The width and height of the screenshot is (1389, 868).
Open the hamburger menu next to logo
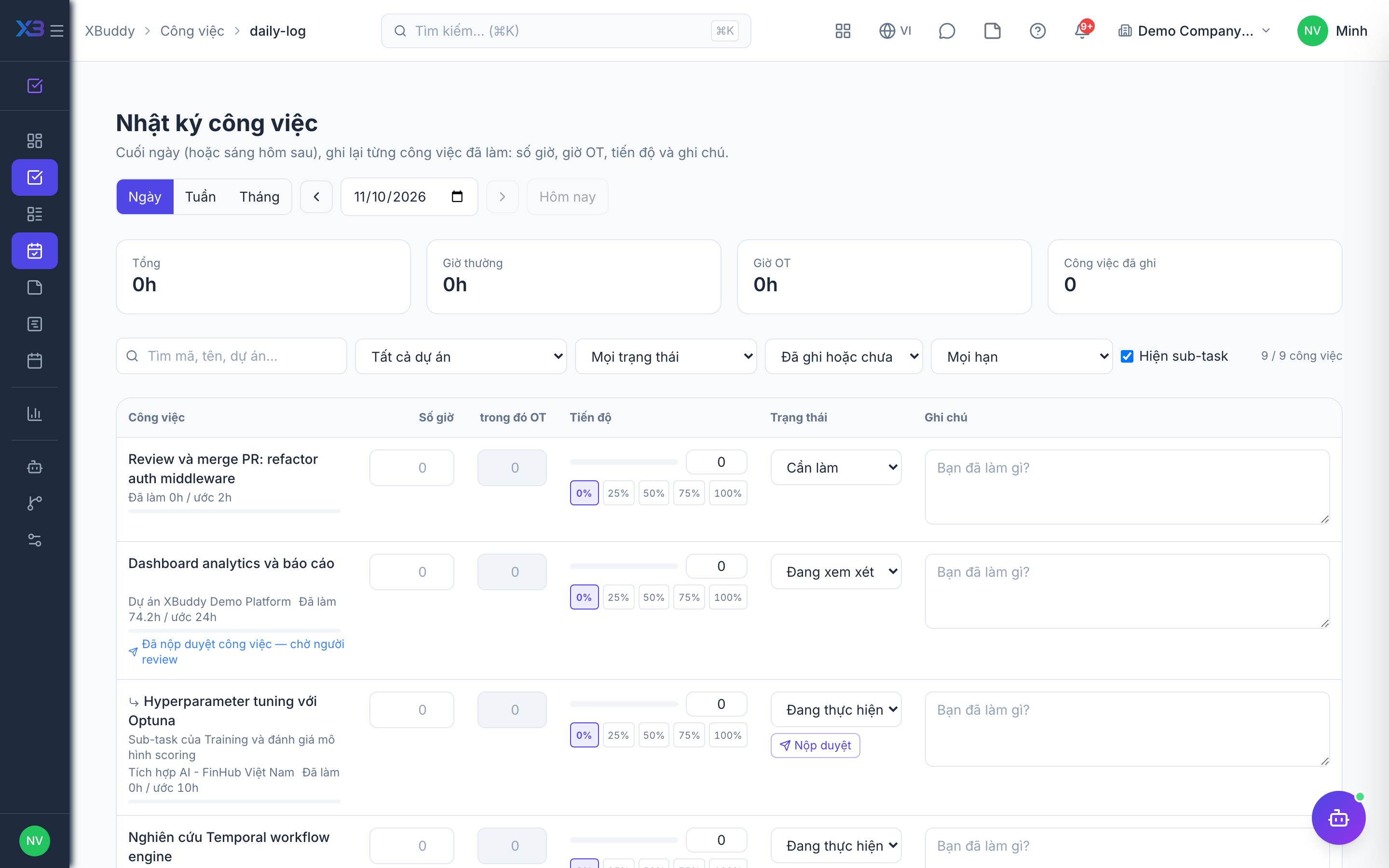pos(57,31)
